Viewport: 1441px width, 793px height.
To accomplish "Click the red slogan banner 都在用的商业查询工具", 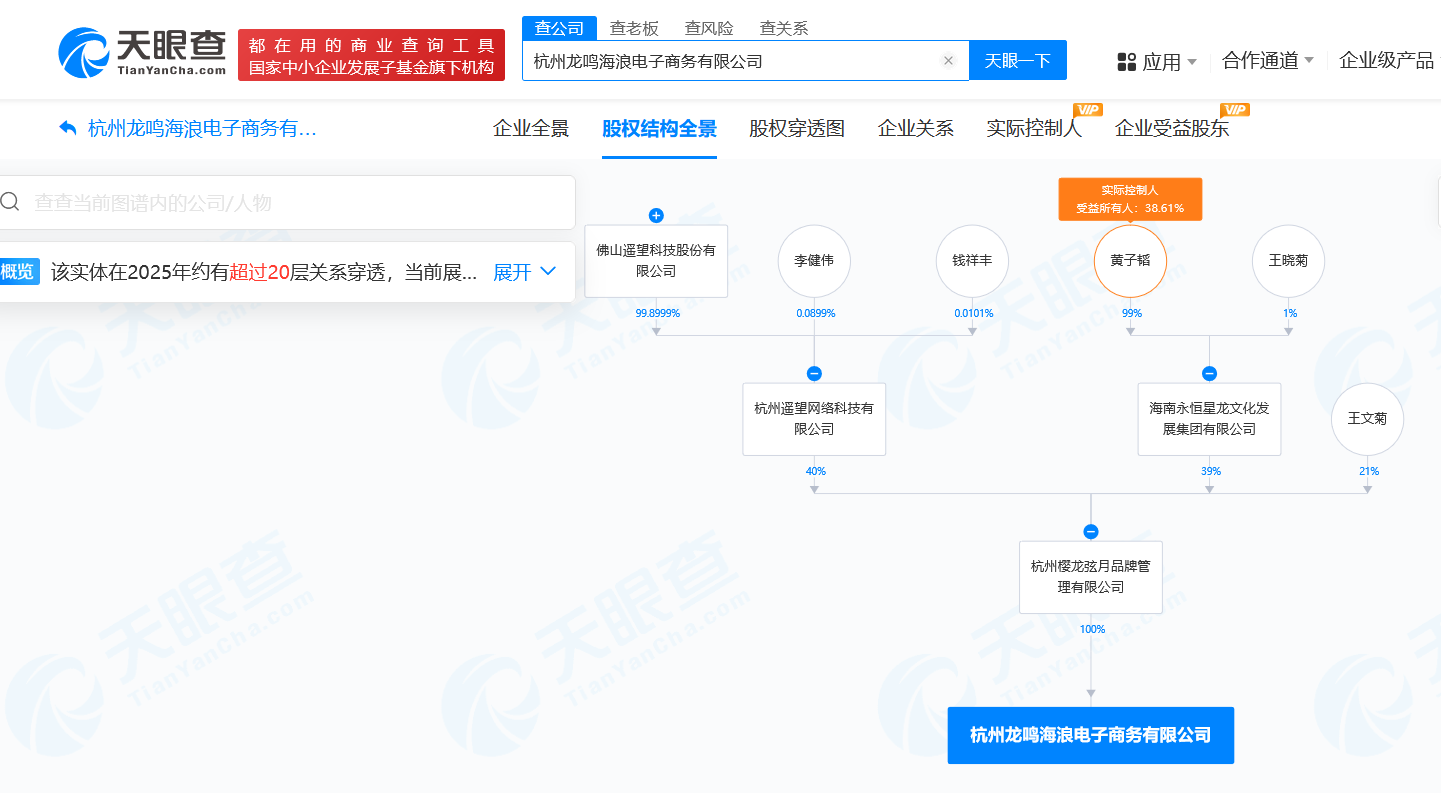I will (371, 56).
